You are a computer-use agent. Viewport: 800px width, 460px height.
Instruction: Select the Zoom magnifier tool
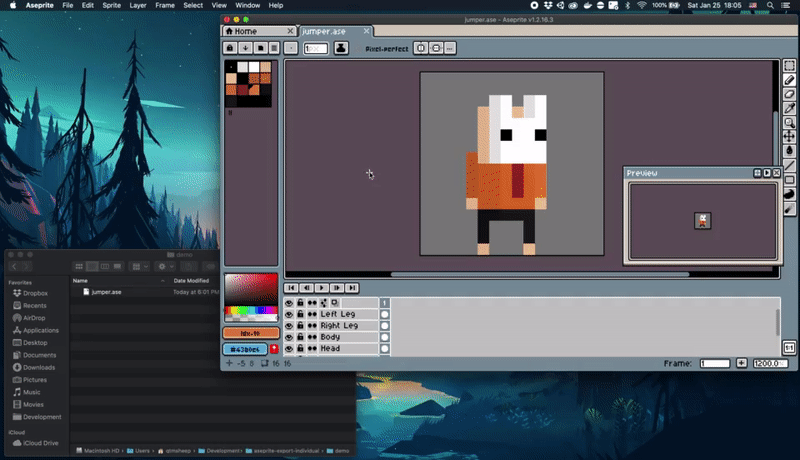pyautogui.click(x=789, y=122)
